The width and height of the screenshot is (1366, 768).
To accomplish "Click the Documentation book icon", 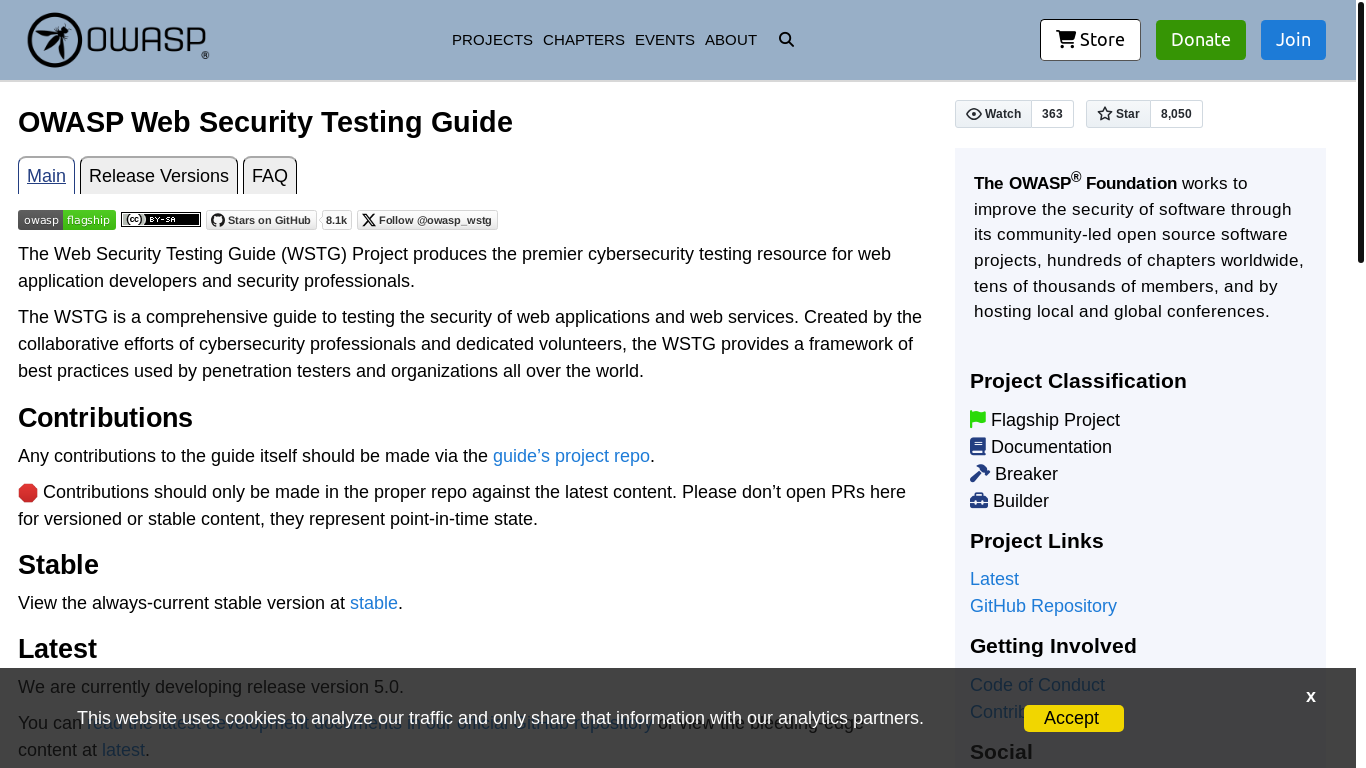I will (x=978, y=446).
